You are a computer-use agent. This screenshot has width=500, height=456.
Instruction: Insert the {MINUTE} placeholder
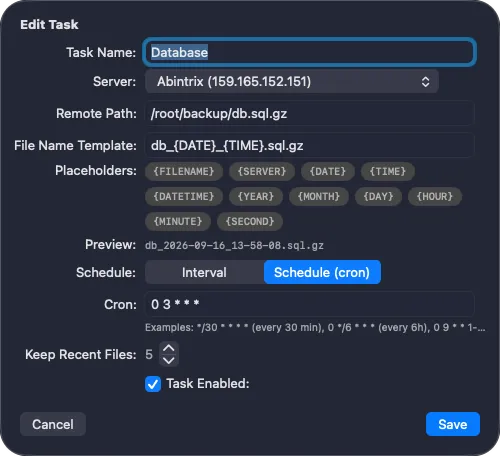[178, 221]
